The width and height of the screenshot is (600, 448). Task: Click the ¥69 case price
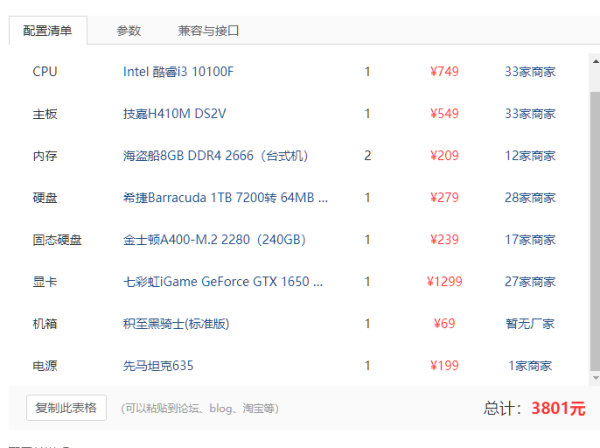tap(444, 324)
